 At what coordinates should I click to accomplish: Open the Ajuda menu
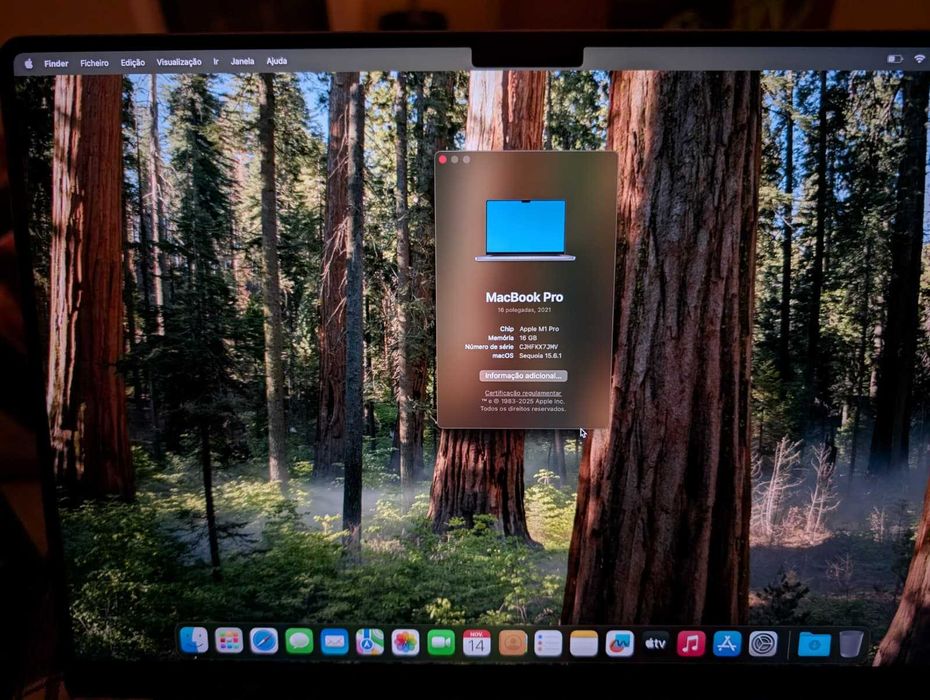click(x=276, y=61)
